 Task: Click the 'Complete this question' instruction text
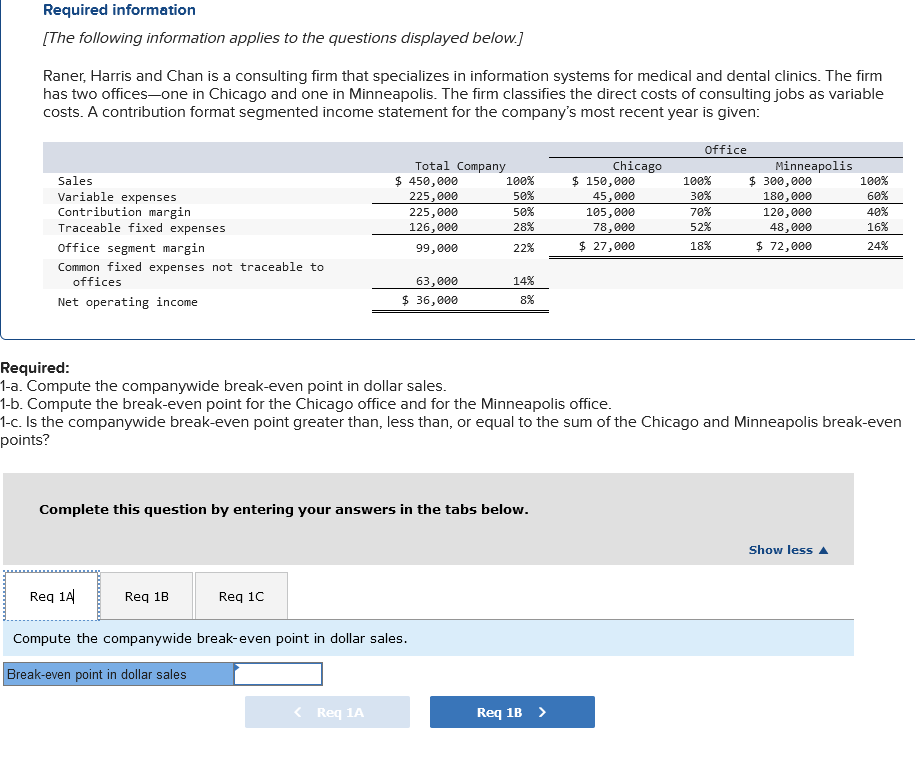284,510
